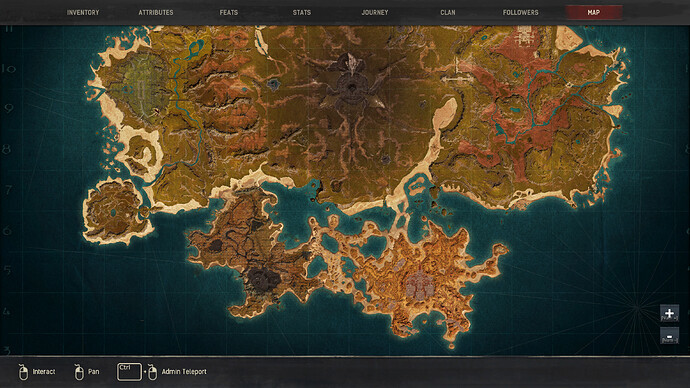Screen dimensions: 690x388
Task: Switch to the Attributes tab
Action: click(156, 12)
